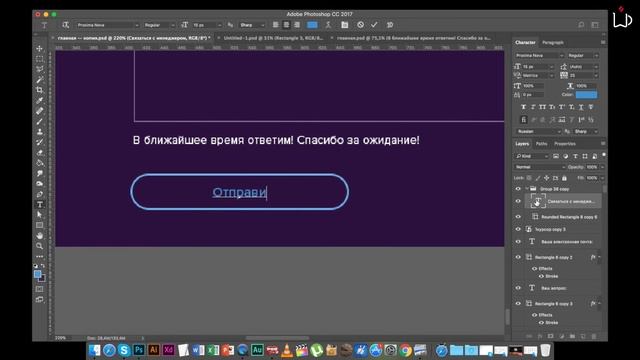Toggle visibility of Group 36 copy
The width and height of the screenshot is (640, 360).
coord(518,189)
